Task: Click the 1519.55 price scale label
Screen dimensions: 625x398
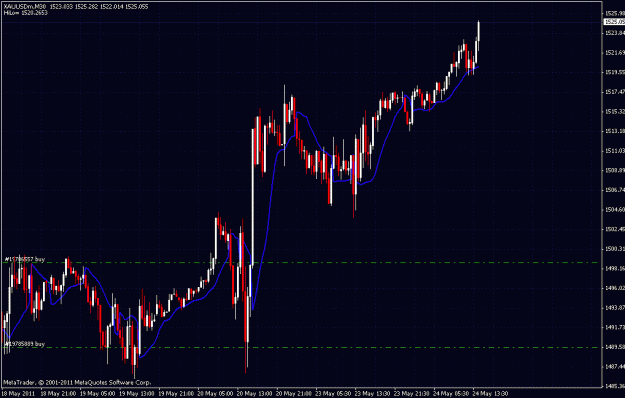Action: 615,72
